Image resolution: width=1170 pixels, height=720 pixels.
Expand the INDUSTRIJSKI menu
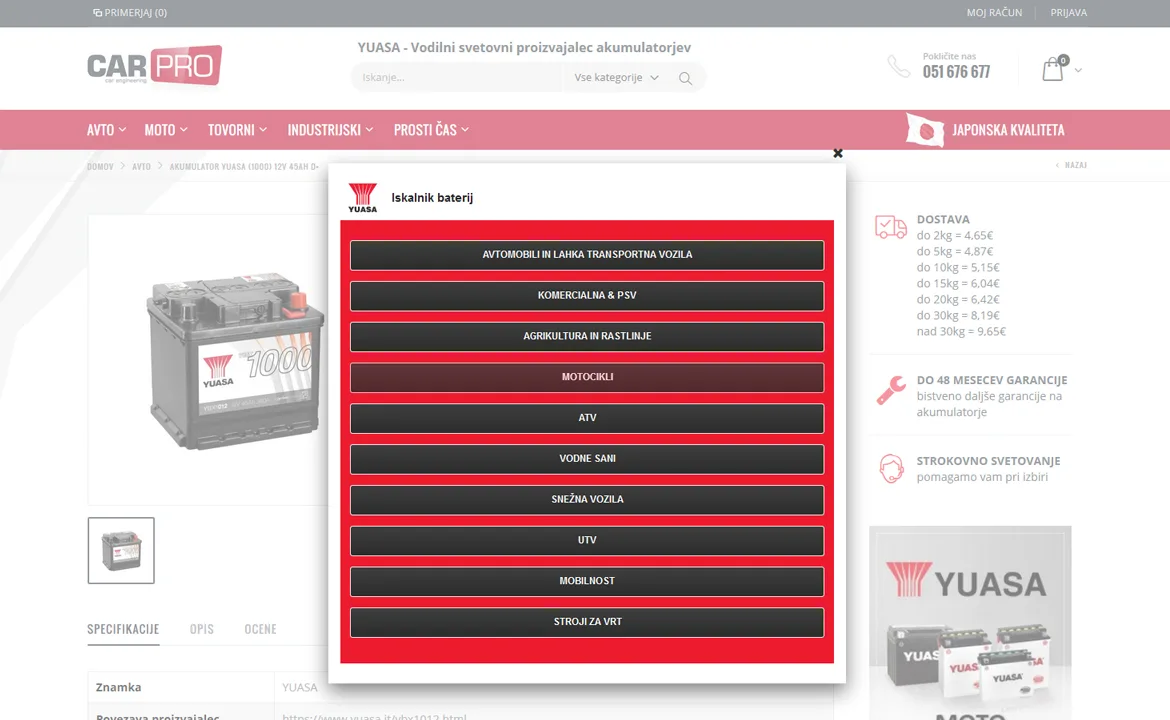click(330, 130)
